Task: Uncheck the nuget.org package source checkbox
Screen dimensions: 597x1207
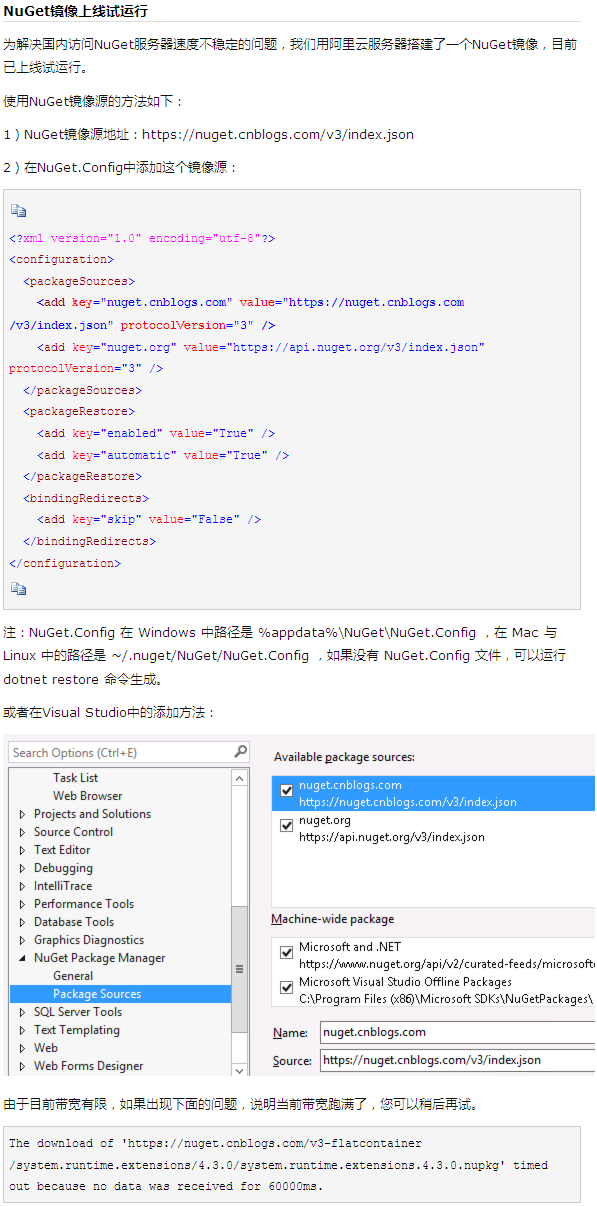Action: tap(287, 825)
